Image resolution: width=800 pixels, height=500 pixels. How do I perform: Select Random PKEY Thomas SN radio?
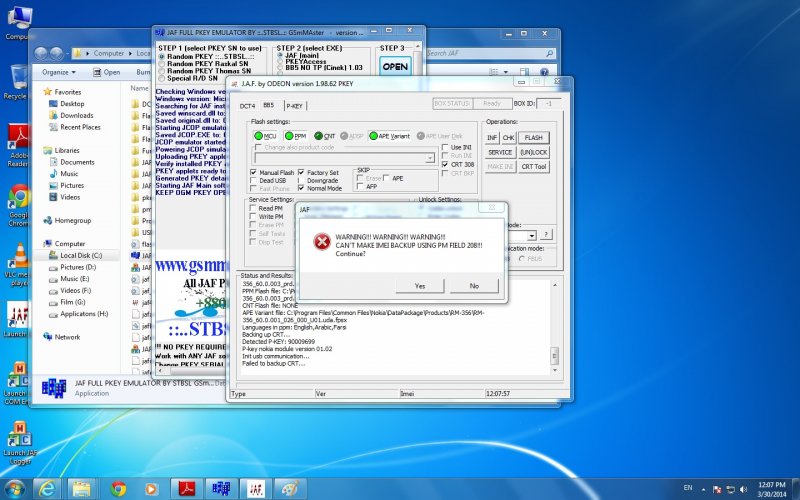(162, 71)
